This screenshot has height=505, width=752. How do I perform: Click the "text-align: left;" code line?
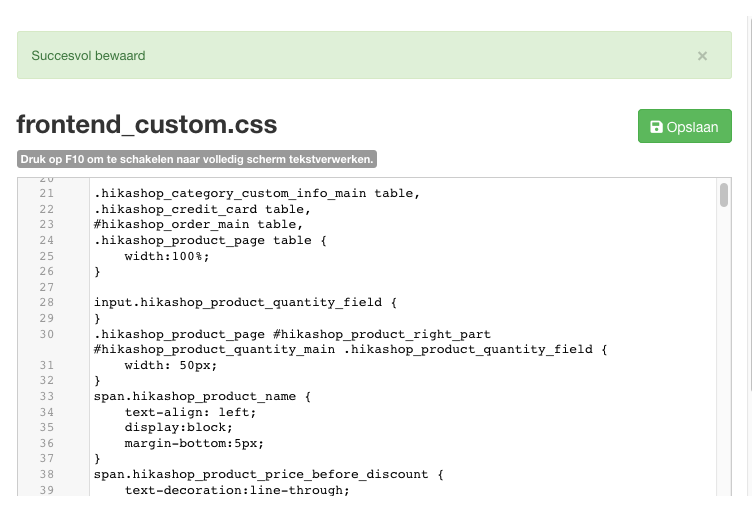click(x=190, y=412)
